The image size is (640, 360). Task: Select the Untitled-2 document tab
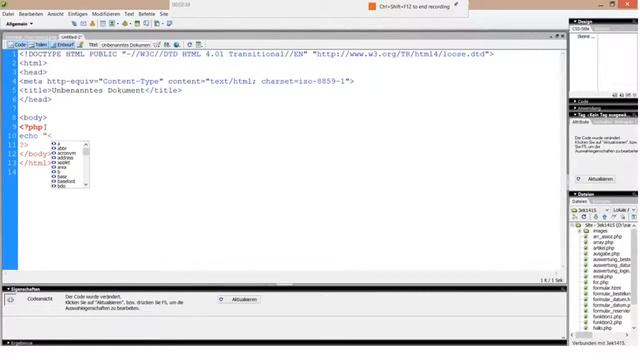click(x=71, y=37)
